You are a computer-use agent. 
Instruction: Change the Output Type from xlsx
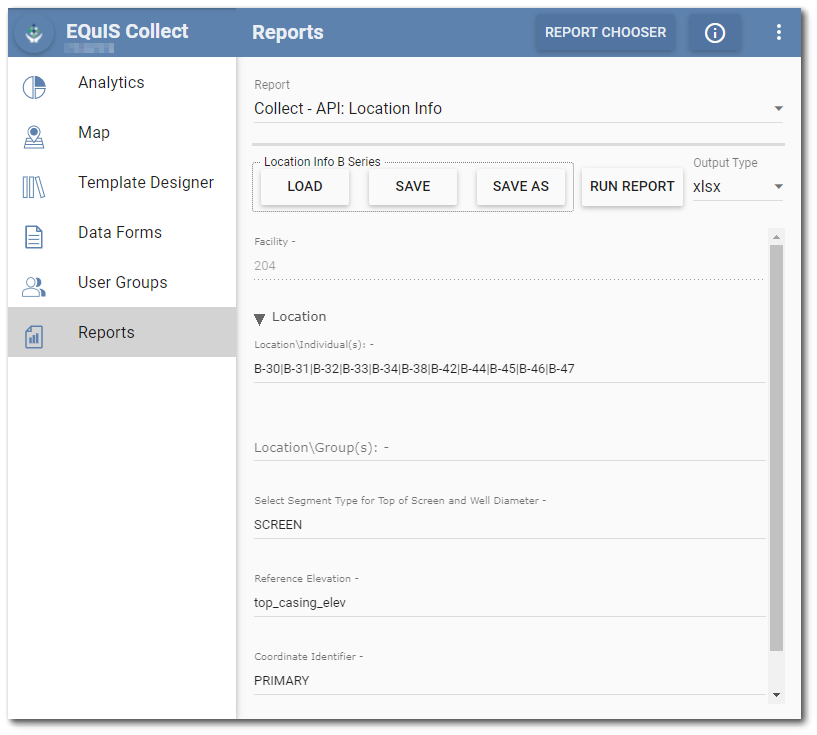[737, 187]
